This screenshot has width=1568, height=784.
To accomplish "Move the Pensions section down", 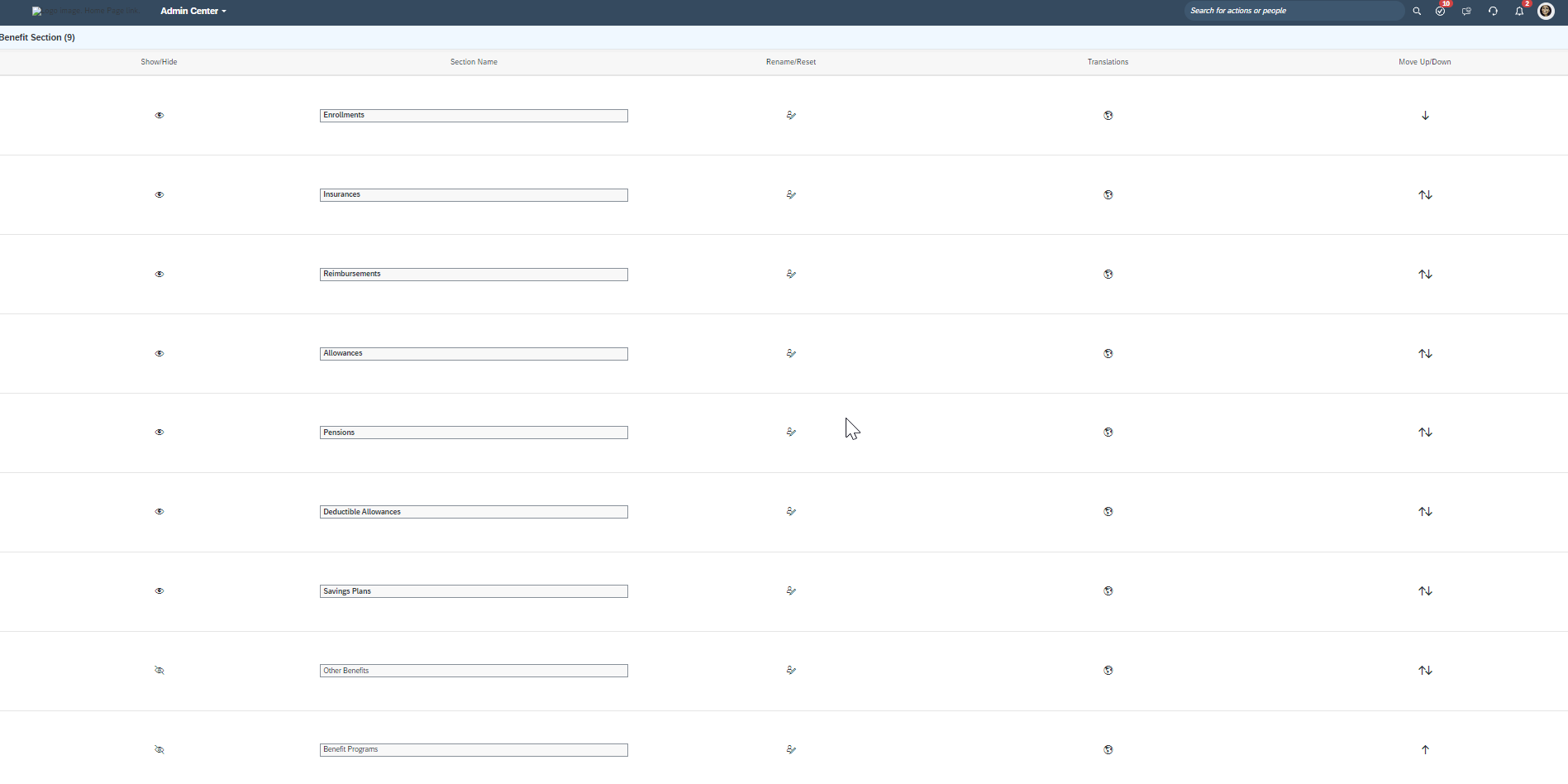I will 1429,433.
